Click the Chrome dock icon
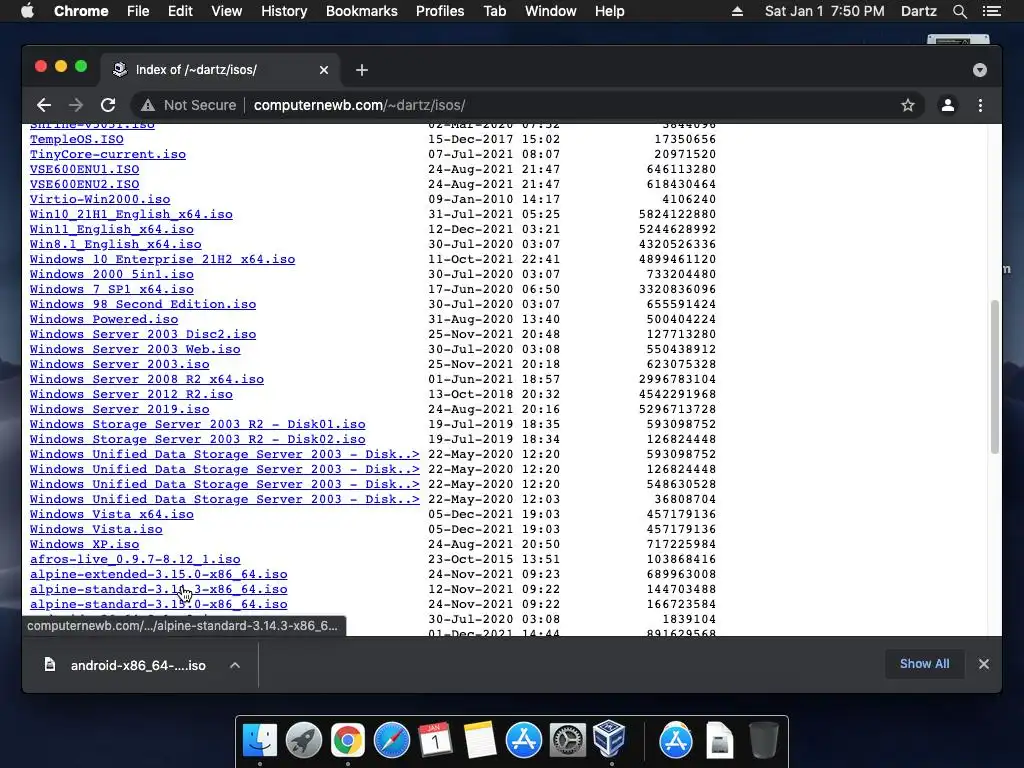 (x=347, y=740)
